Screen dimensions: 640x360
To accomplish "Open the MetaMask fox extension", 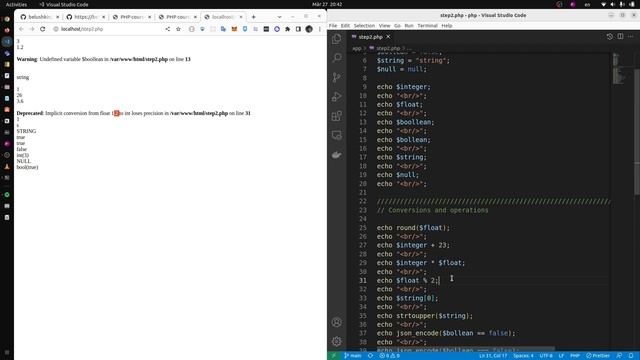I will point(234,29).
